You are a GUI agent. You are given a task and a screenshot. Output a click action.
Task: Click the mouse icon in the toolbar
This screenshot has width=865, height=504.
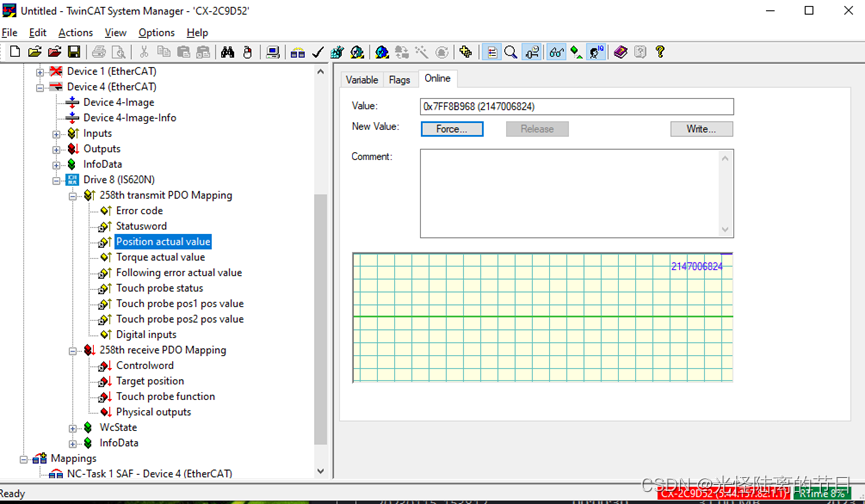click(248, 52)
